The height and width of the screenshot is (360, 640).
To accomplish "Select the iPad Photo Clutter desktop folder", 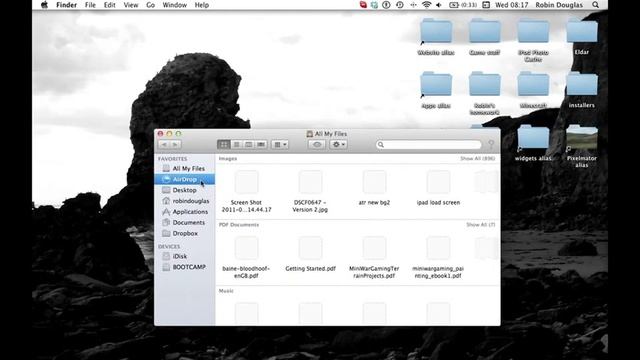I will pos(533,40).
